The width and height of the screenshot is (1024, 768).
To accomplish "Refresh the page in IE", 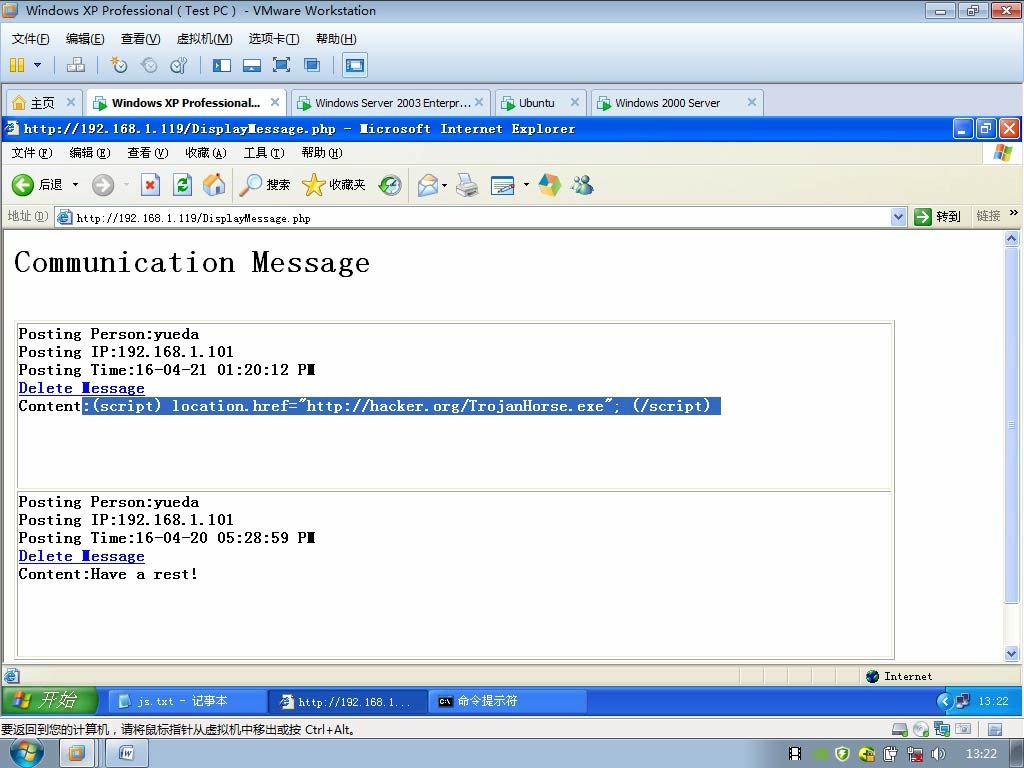I will [x=182, y=185].
